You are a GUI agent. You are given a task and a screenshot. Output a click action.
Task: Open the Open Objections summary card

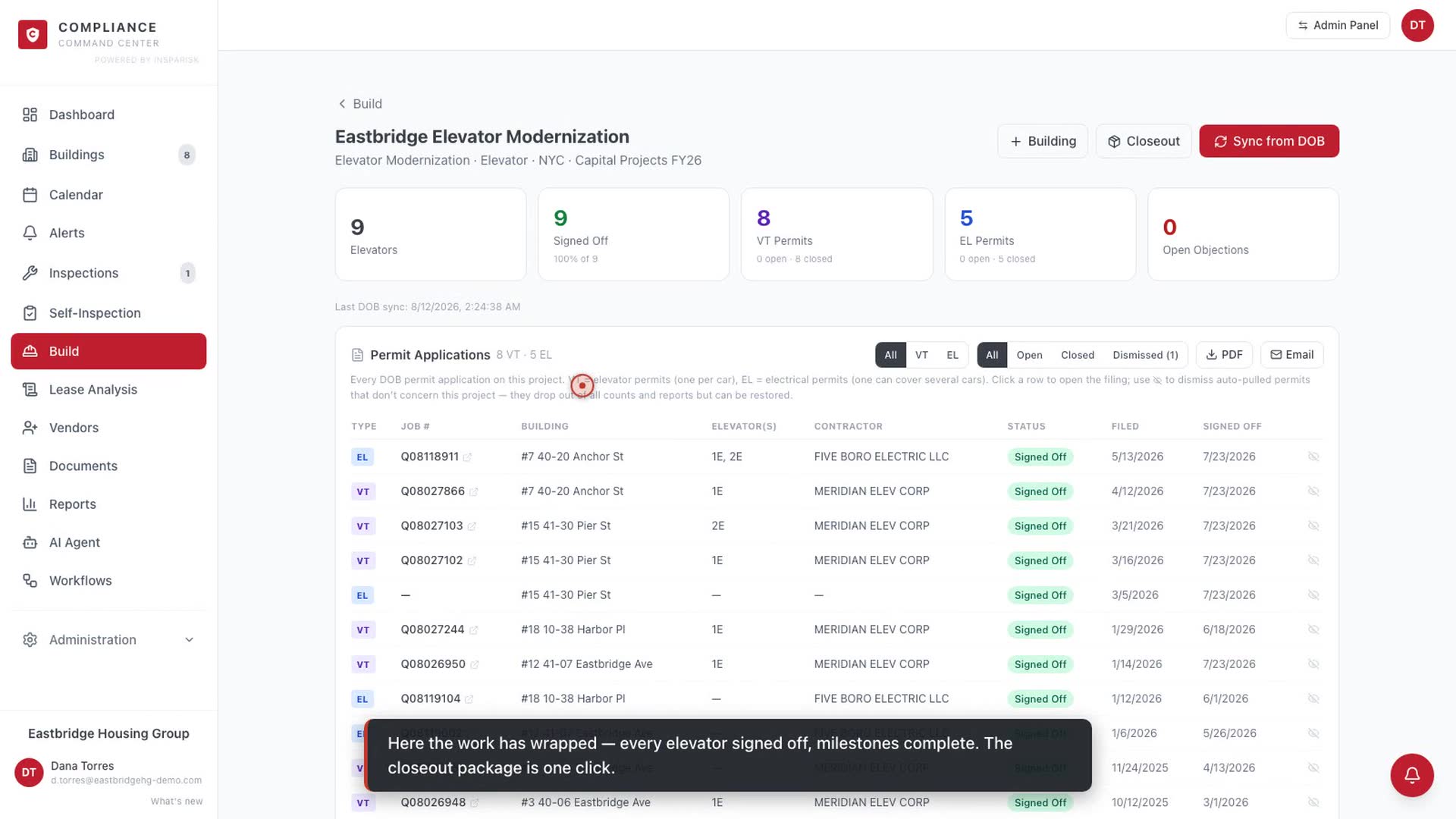(1243, 234)
